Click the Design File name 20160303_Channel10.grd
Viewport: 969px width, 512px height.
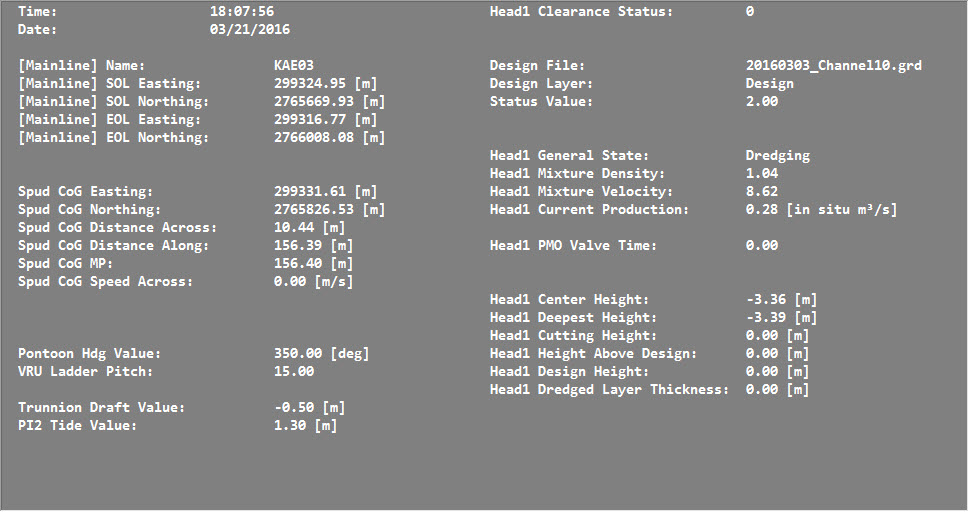[x=833, y=66]
